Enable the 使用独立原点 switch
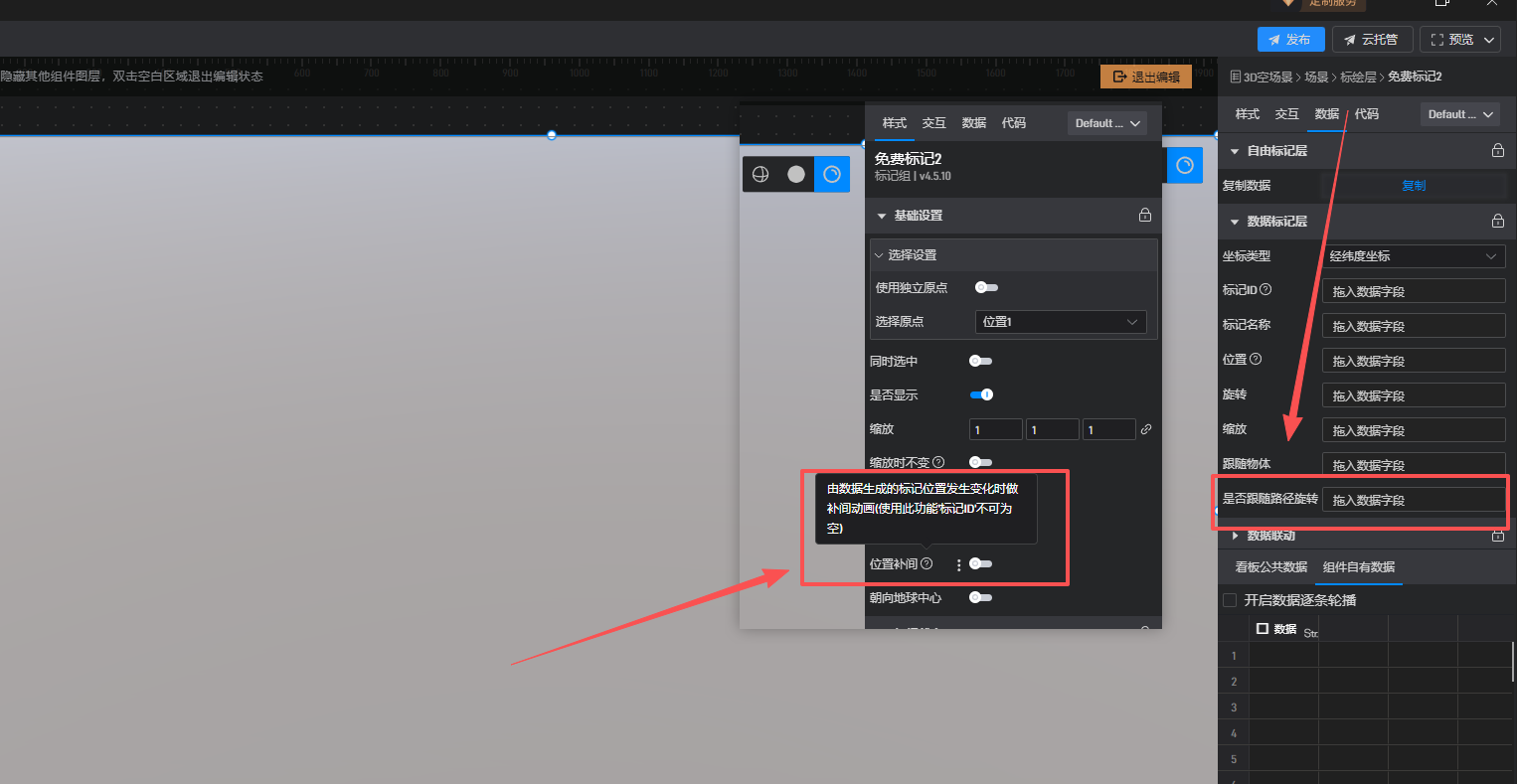The image size is (1517, 784). coord(985,287)
